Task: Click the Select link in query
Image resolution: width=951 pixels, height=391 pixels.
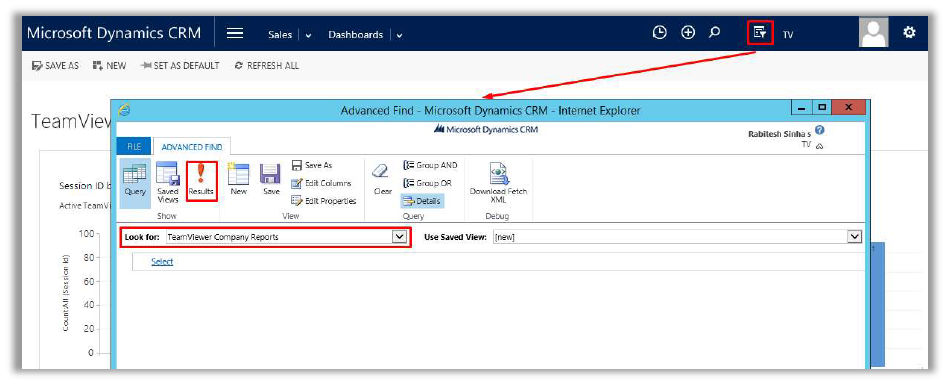Action: [x=162, y=262]
